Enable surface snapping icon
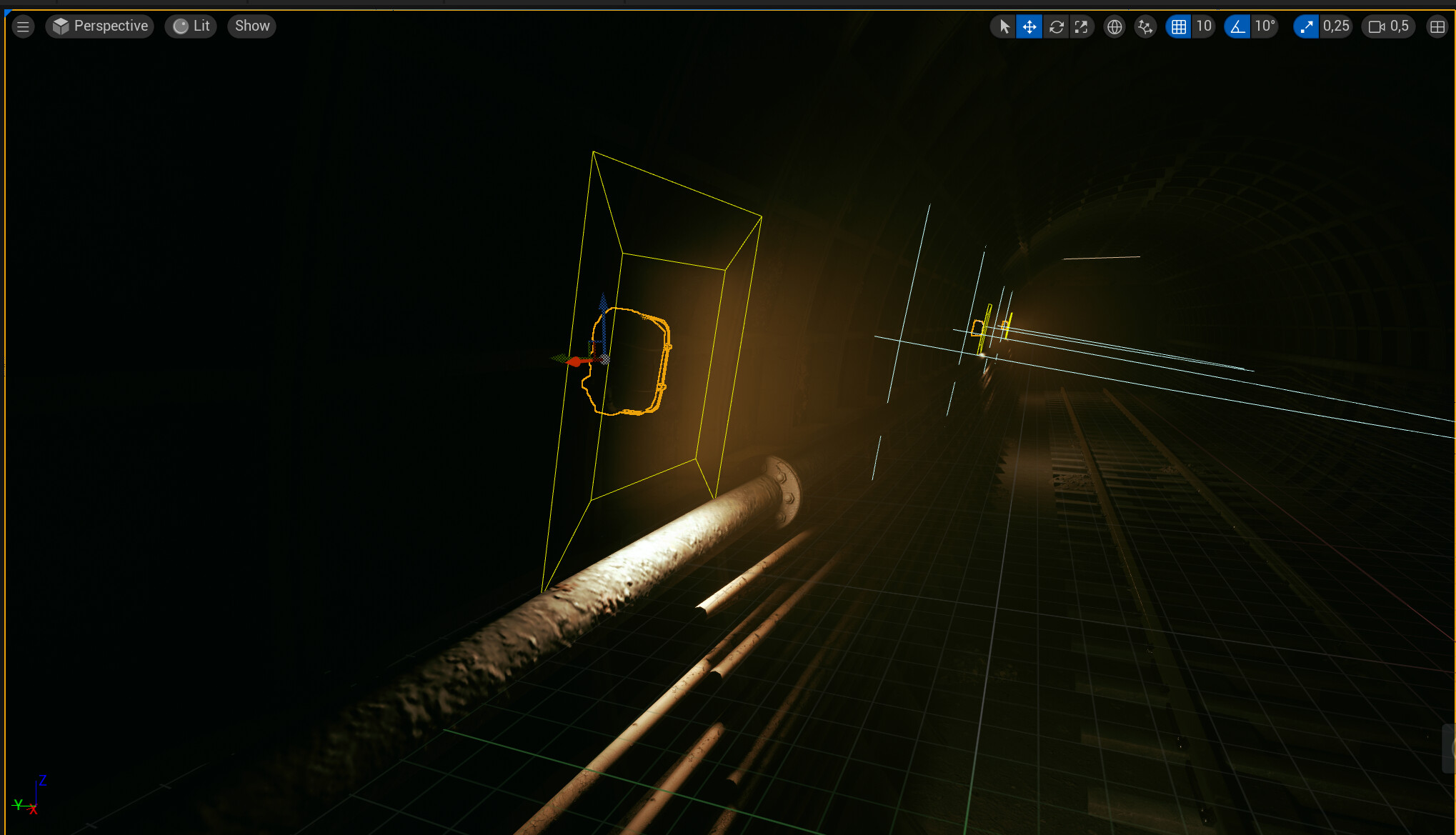Image resolution: width=1456 pixels, height=835 pixels. (x=1145, y=26)
